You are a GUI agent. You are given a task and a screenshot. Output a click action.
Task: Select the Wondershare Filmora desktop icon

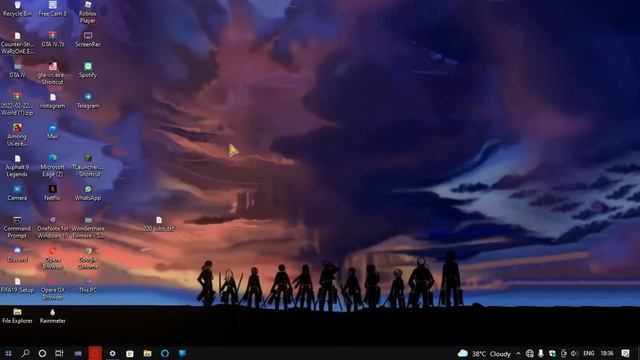88,227
